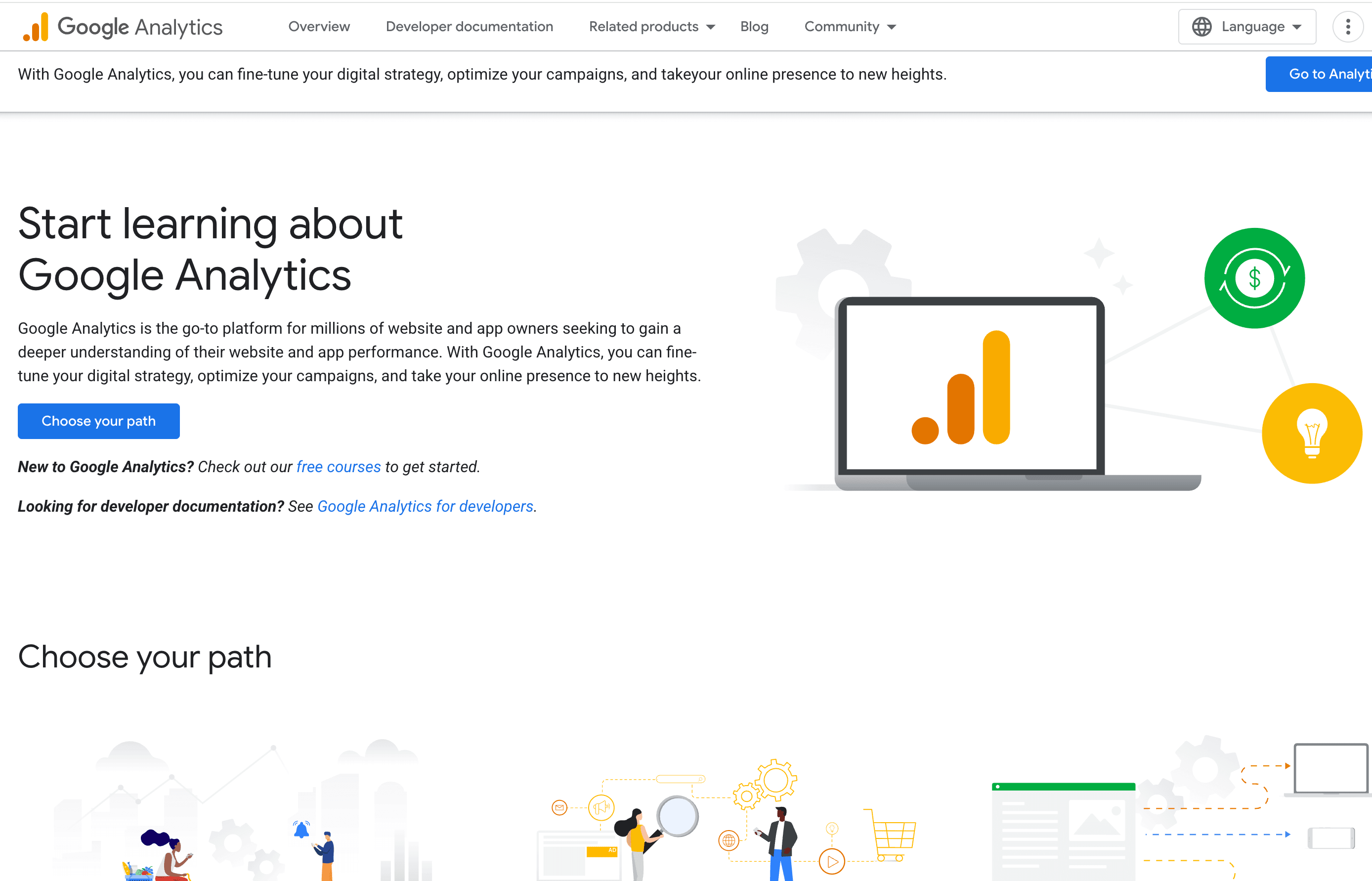Click the orange play button circle
The width and height of the screenshot is (1372, 881).
click(832, 861)
